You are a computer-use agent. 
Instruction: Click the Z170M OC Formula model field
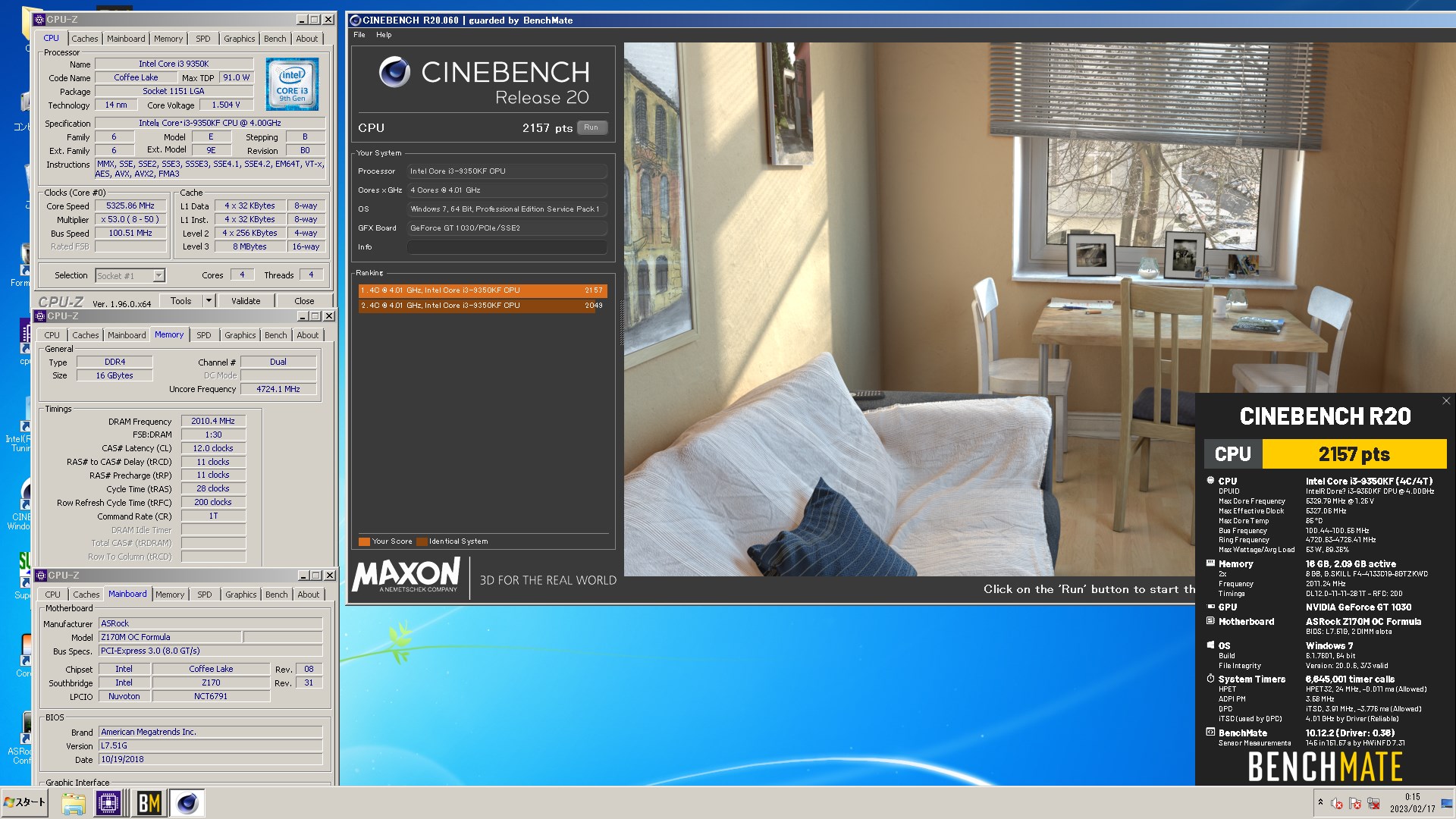[170, 638]
